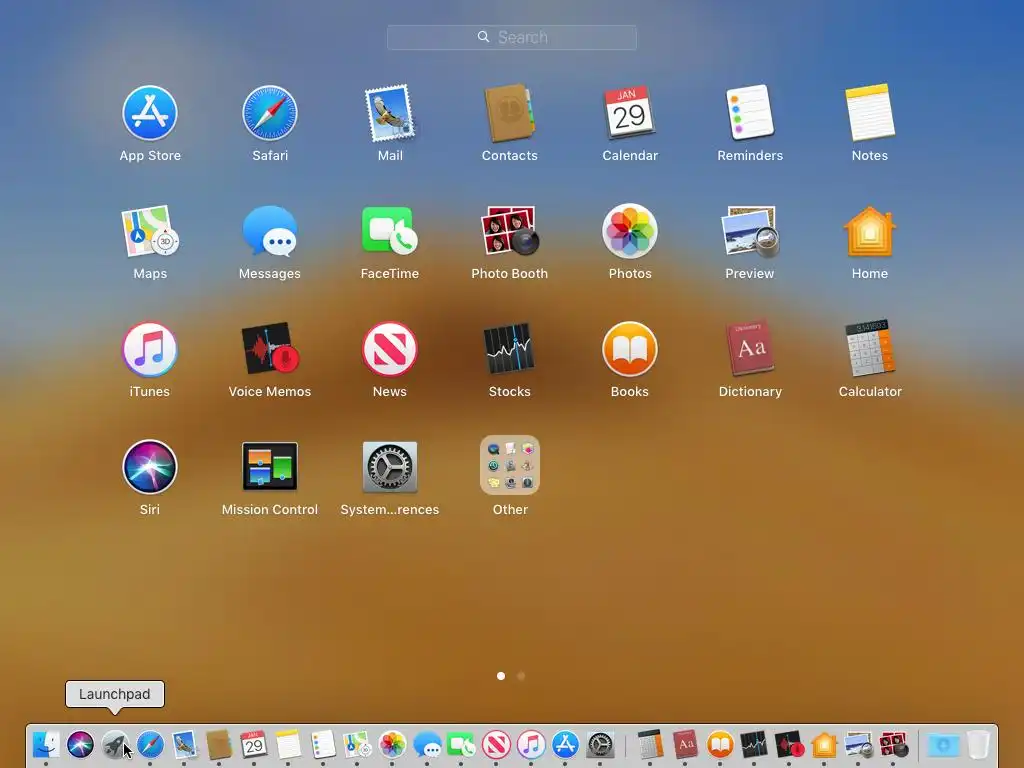This screenshot has width=1024, height=768.
Task: Open Calculator in the Launchpad grid
Action: pyautogui.click(x=870, y=349)
